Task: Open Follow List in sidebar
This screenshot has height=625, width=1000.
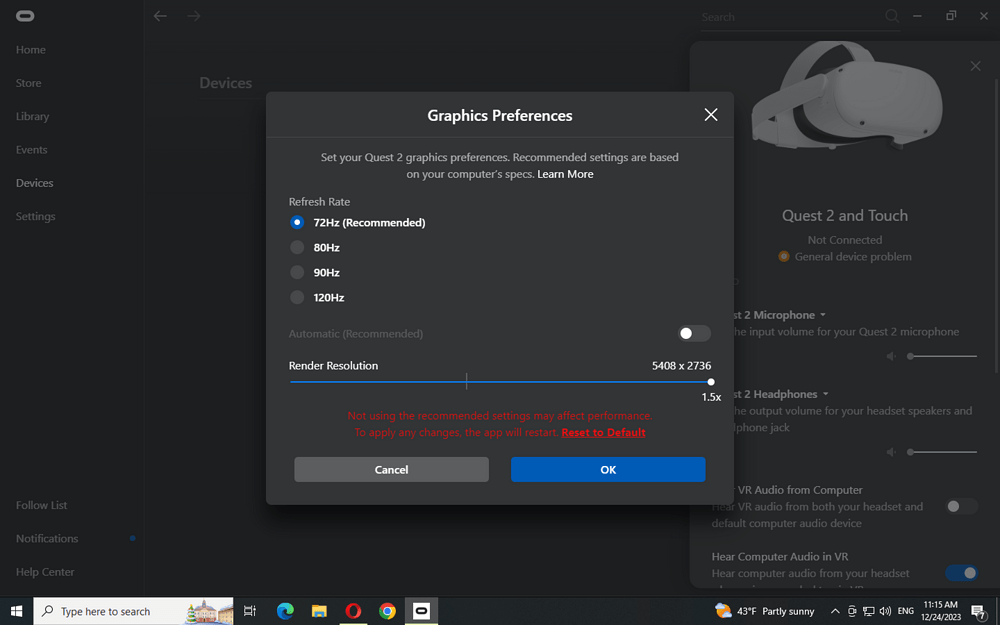Action: tap(41, 505)
